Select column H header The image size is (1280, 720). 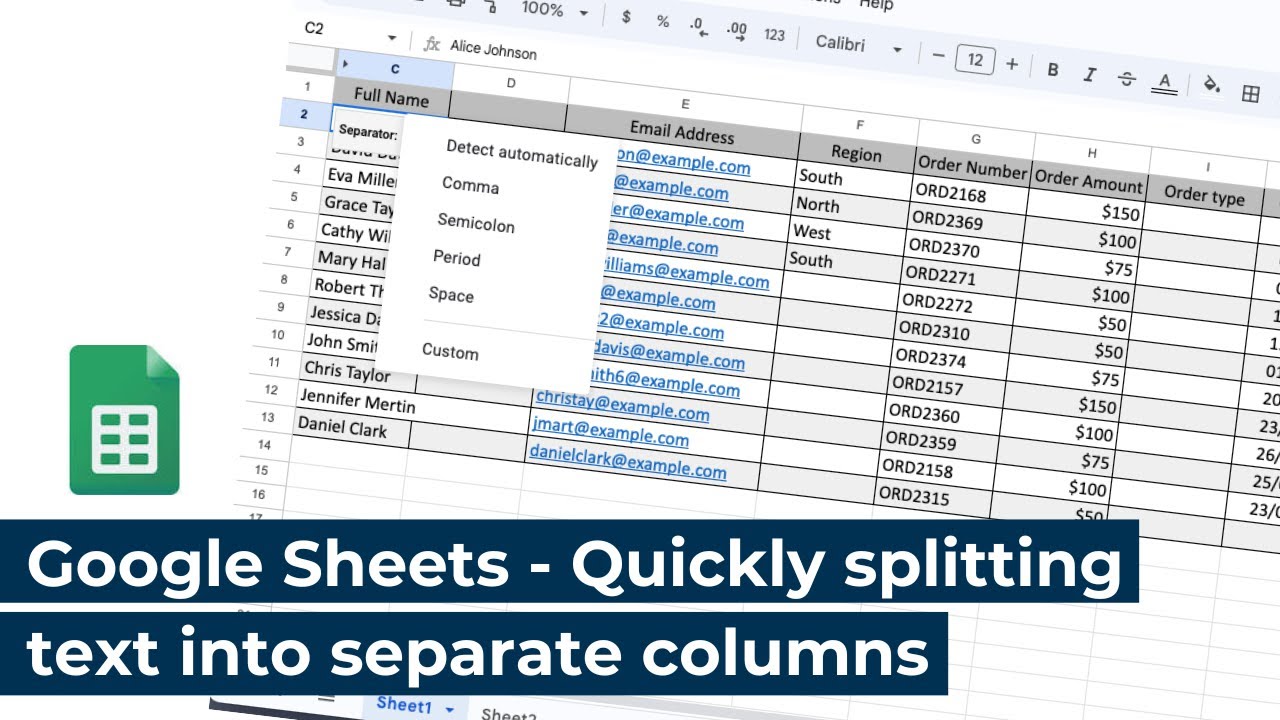(1092, 153)
